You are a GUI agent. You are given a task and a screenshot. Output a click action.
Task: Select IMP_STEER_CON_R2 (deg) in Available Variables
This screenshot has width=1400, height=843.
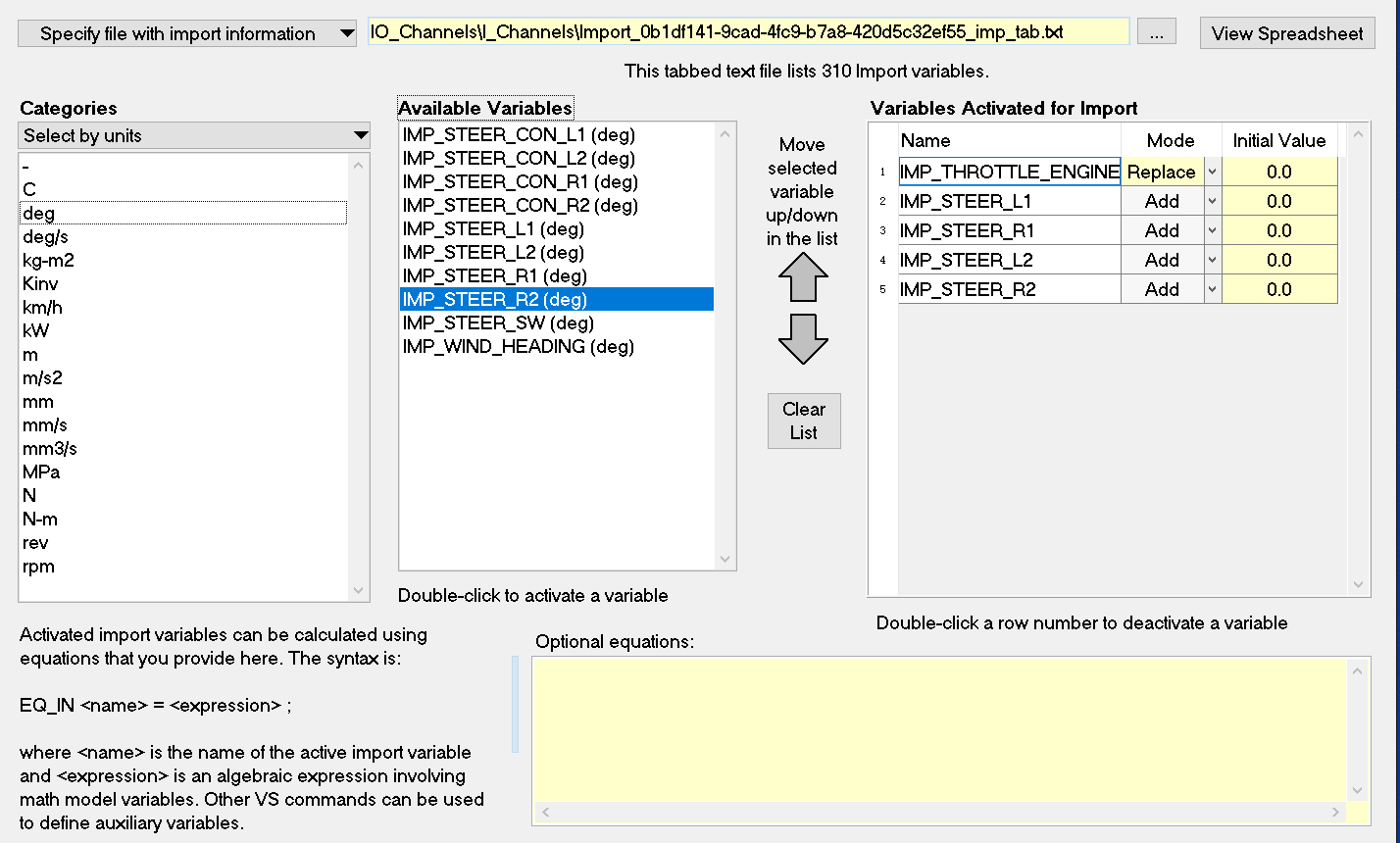557,205
